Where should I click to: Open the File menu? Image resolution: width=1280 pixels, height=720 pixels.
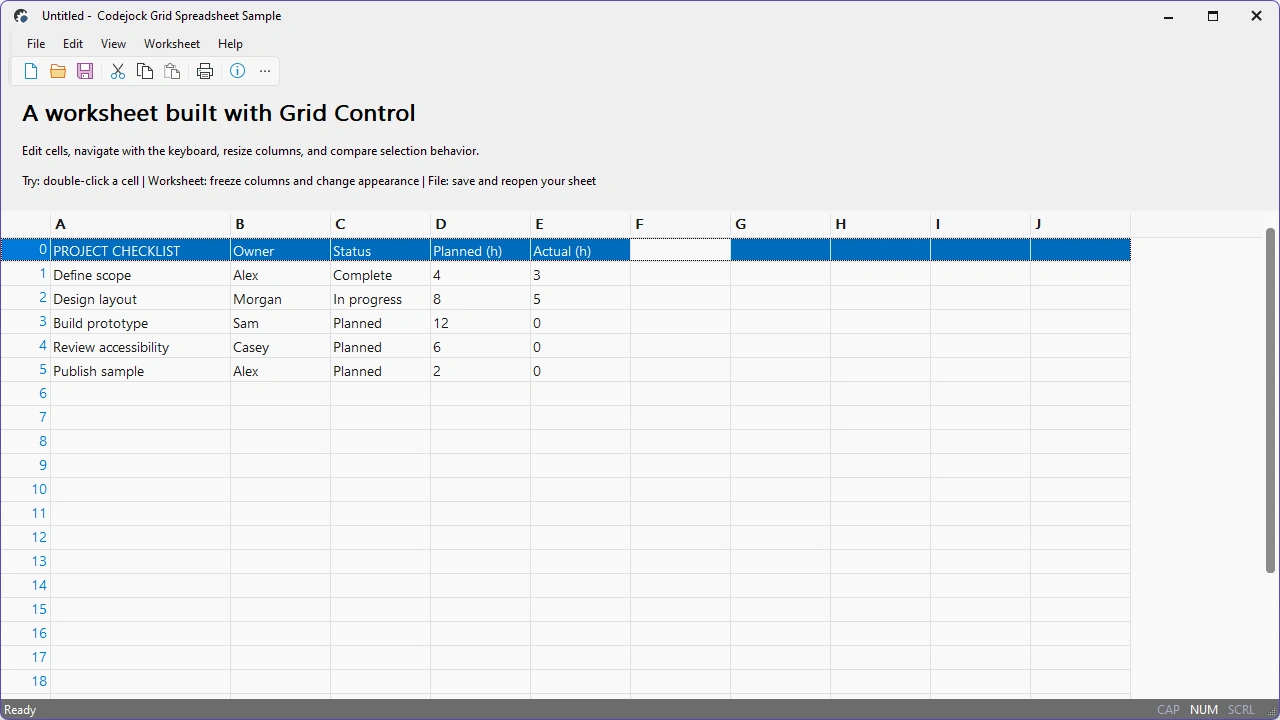(36, 44)
